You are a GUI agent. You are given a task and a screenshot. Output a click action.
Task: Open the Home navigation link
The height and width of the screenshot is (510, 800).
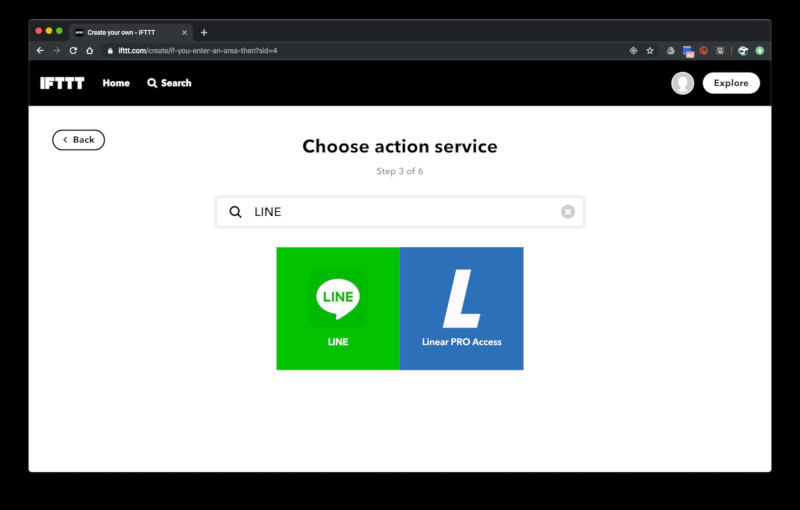pyautogui.click(x=116, y=83)
